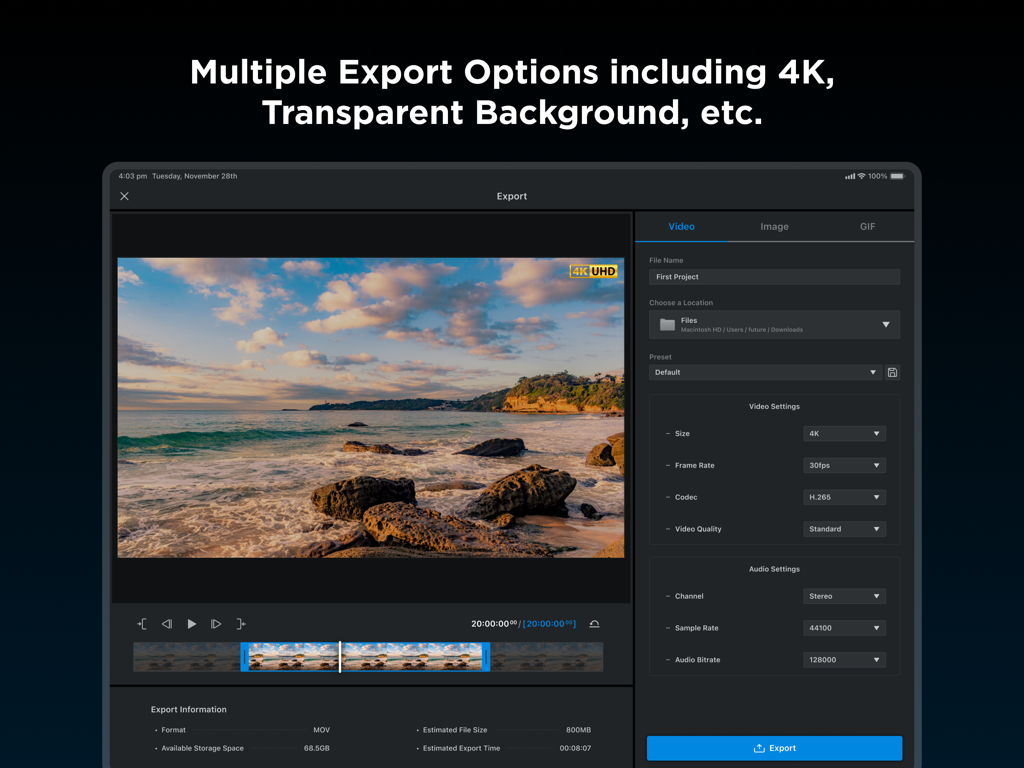Click the eject icon beside the timecode

[x=595, y=623]
